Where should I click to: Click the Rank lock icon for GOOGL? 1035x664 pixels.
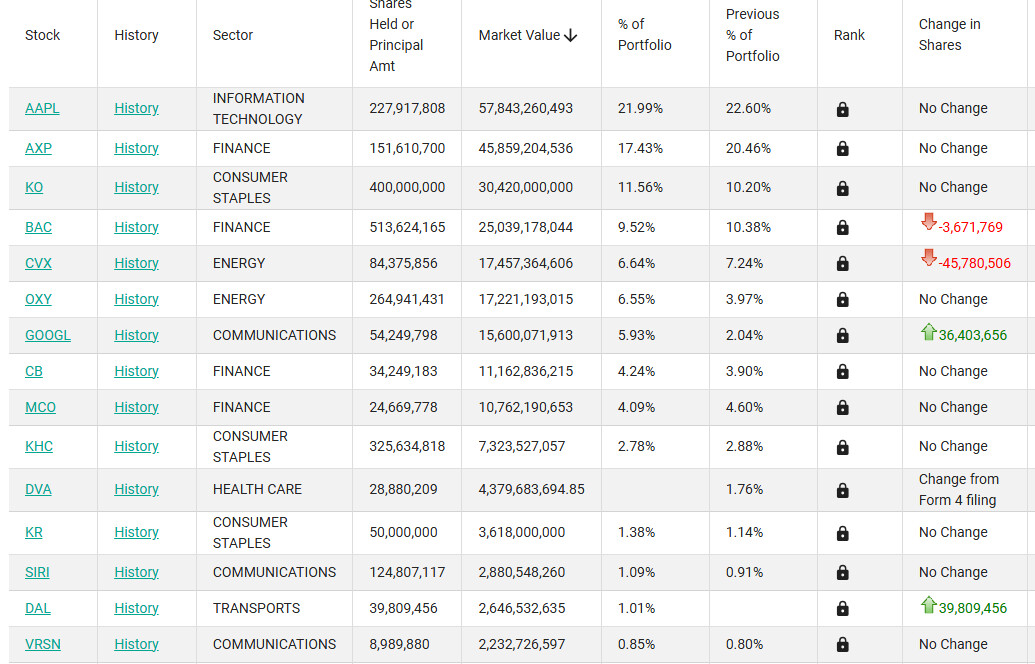[x=842, y=335]
